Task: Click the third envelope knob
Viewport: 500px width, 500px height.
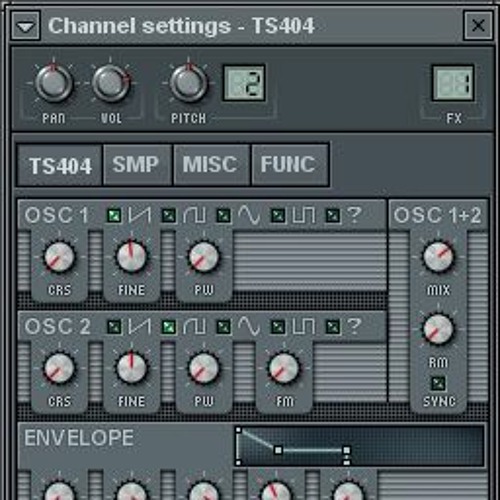Action: pyautogui.click(x=203, y=490)
